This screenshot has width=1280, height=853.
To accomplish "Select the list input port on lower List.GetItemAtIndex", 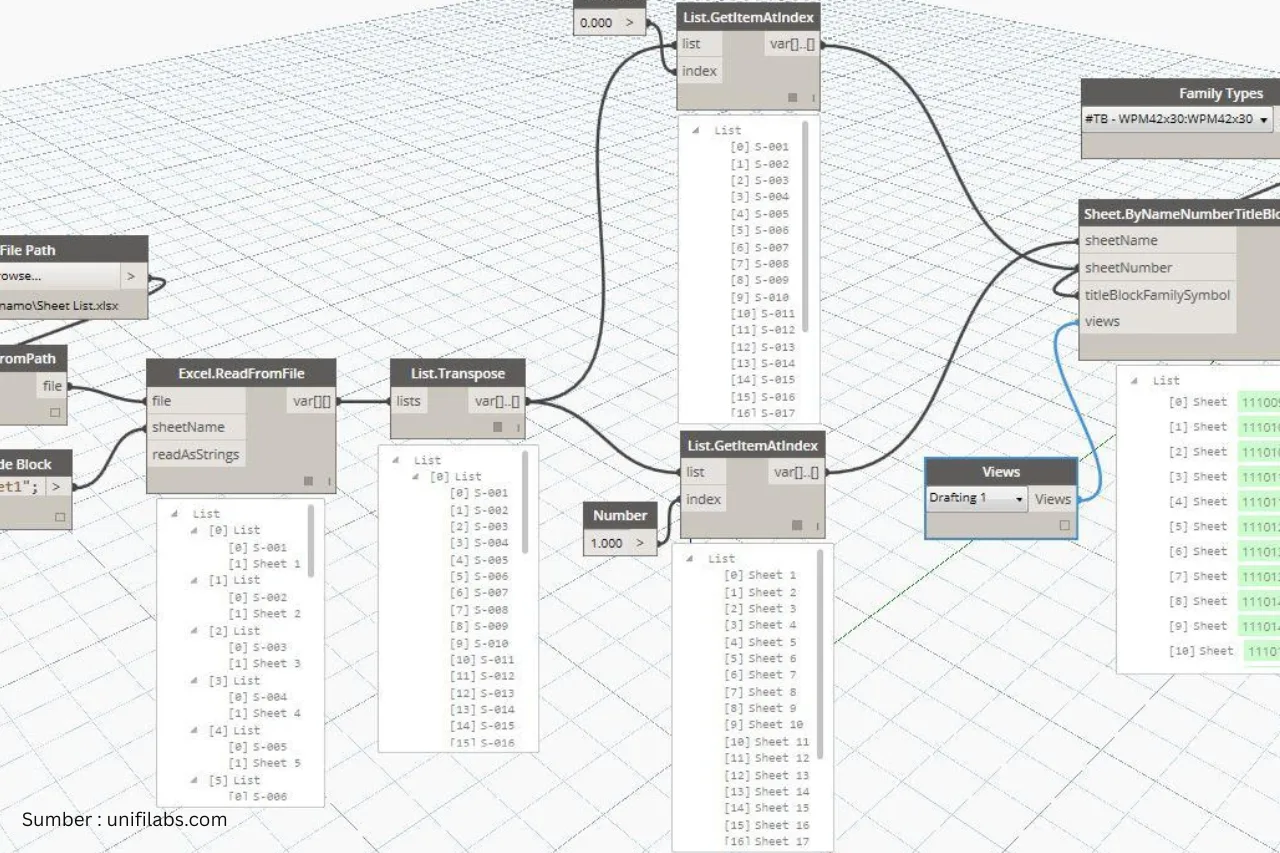I will (x=700, y=471).
